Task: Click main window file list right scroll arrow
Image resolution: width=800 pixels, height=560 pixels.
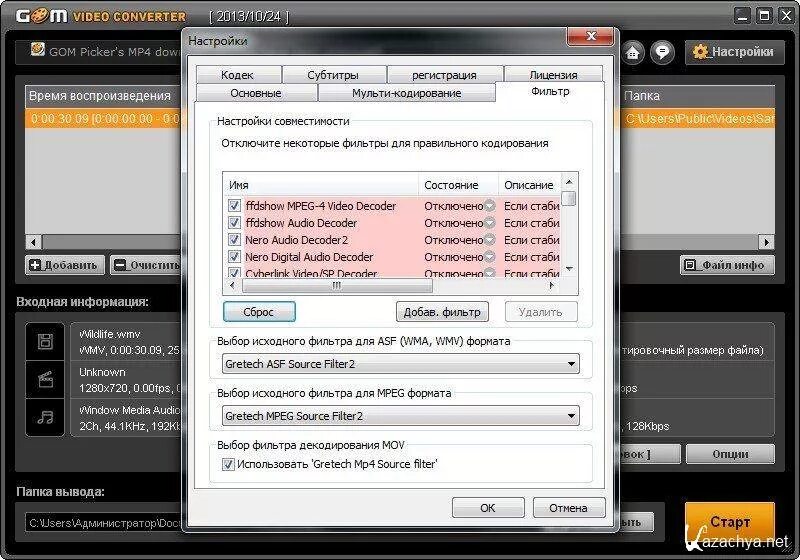Action: coord(766,241)
